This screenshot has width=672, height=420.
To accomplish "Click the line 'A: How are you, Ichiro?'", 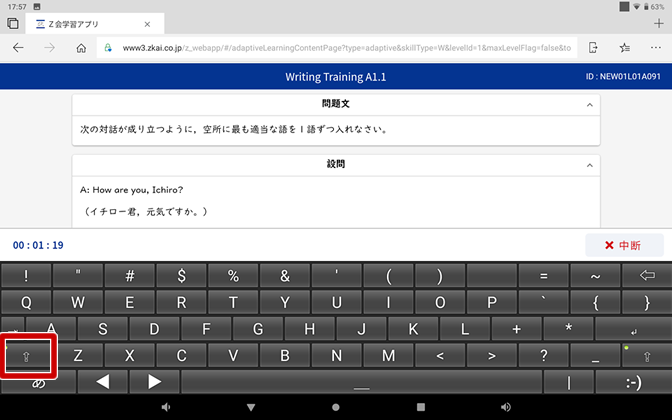I will [131, 190].
